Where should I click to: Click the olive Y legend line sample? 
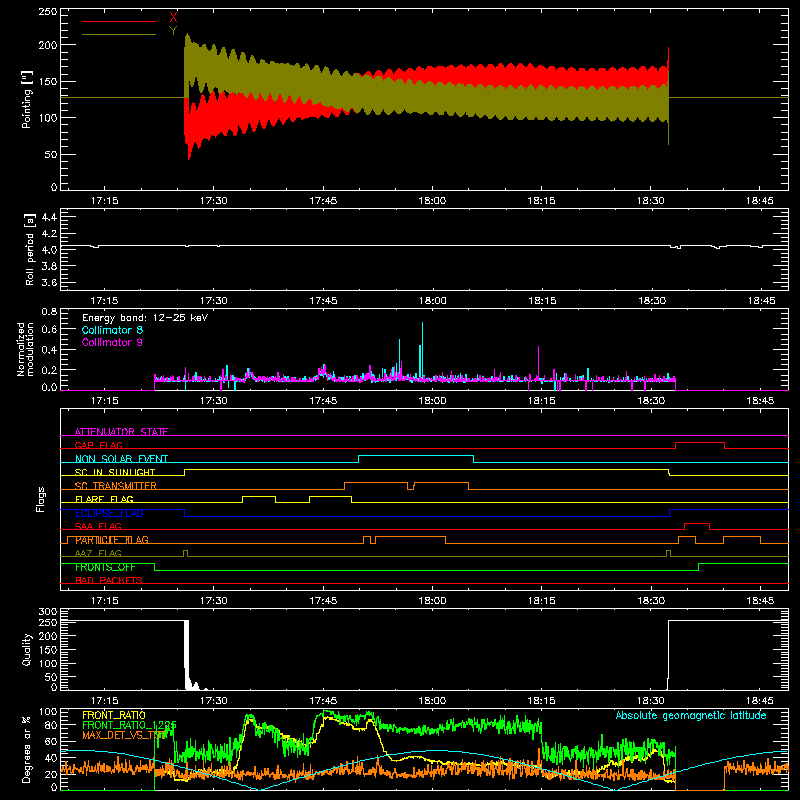coord(119,34)
